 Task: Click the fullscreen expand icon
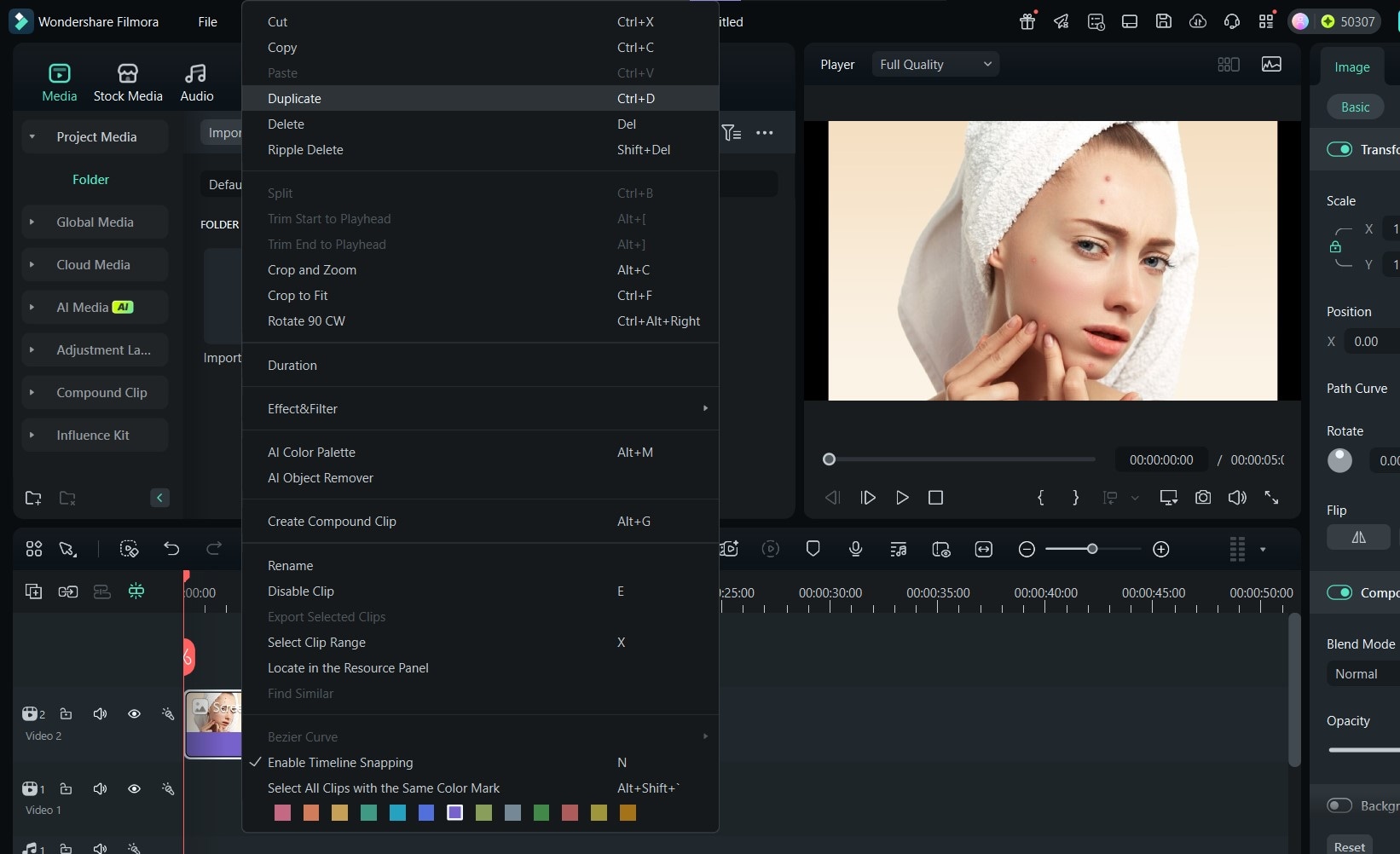point(1271,497)
